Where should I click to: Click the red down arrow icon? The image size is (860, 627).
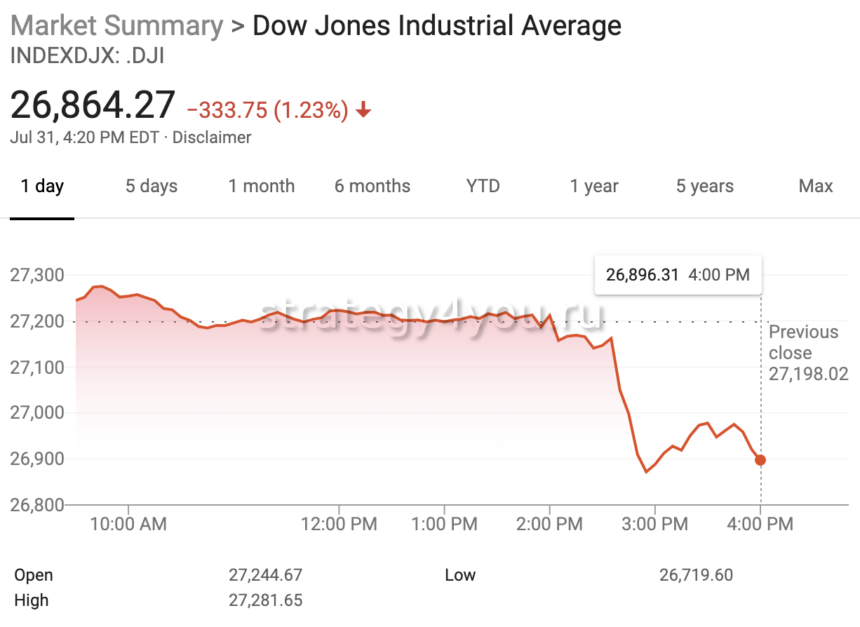point(364,110)
